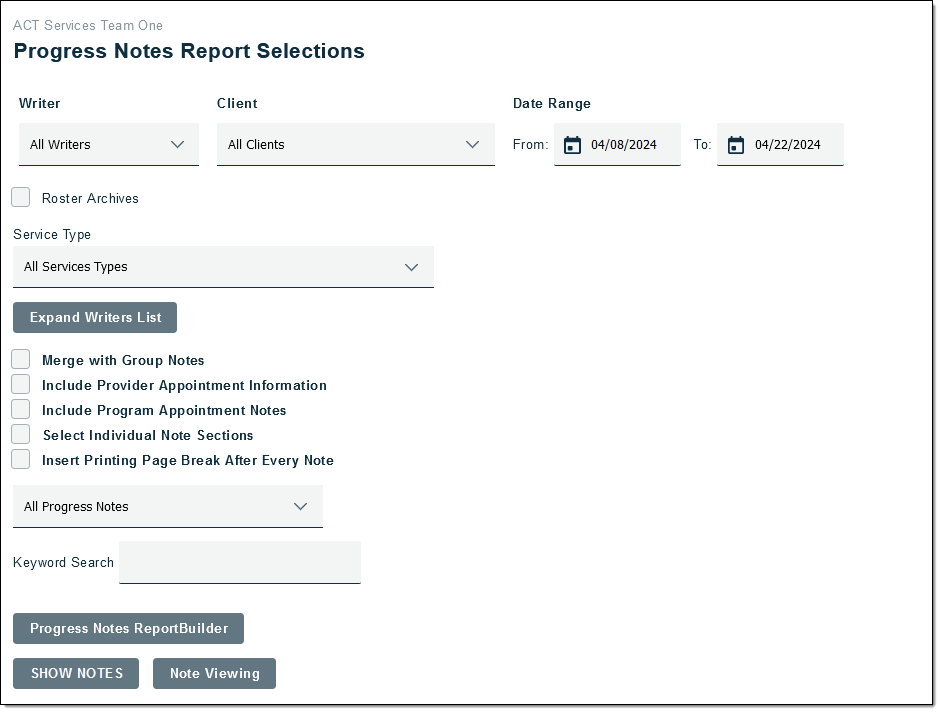This screenshot has height=712, width=940.
Task: Enable the Roster Archives checkbox
Action: point(21,198)
